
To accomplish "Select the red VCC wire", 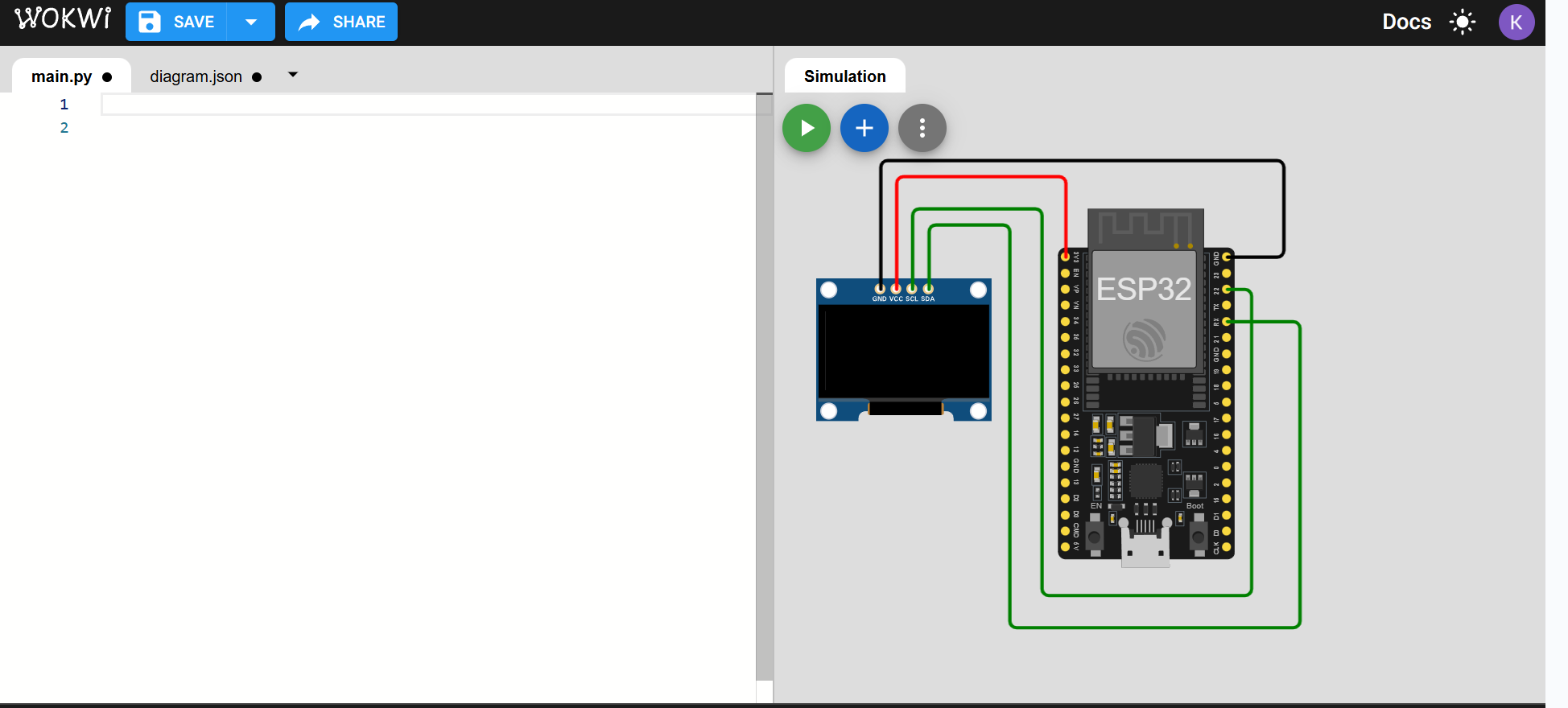I will point(982,177).
